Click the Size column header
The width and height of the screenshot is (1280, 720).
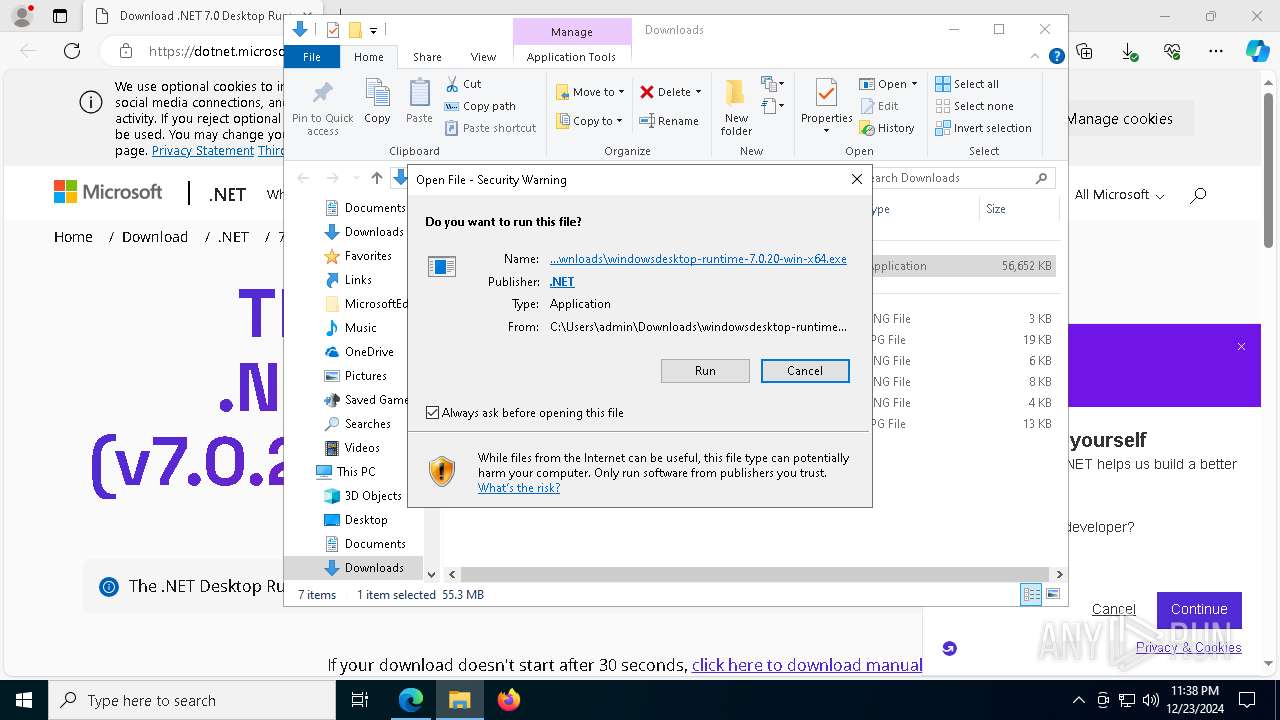point(996,209)
